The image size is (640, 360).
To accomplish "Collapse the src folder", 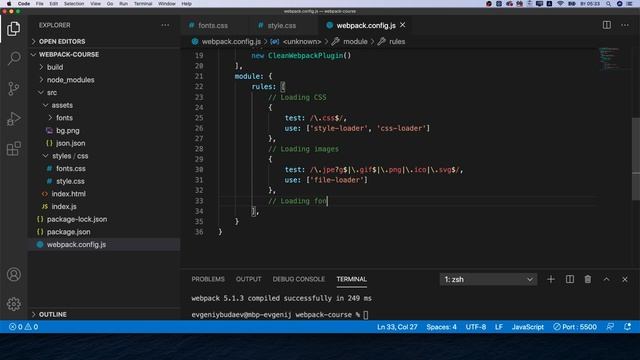I will [51, 93].
